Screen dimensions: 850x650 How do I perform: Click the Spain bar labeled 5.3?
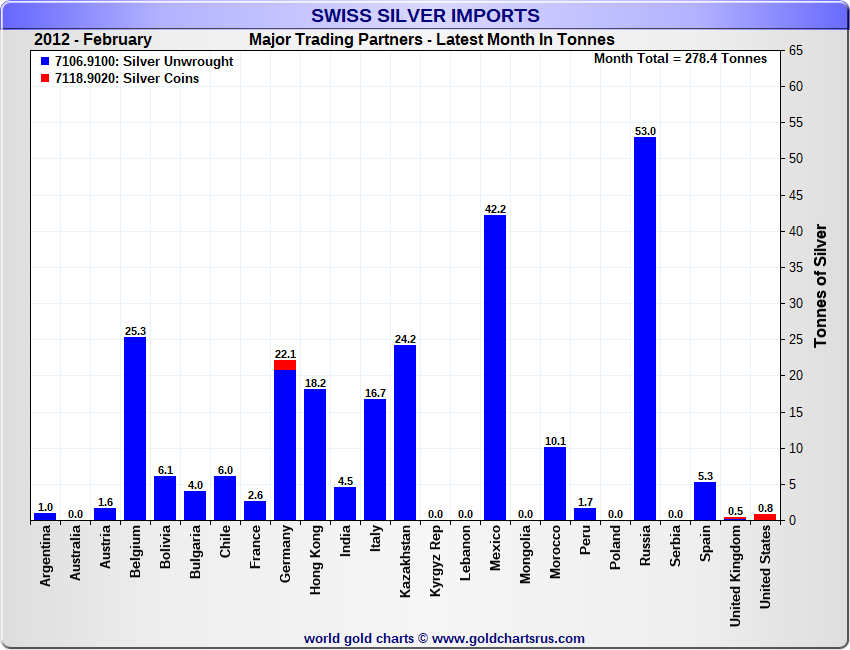coord(705,501)
